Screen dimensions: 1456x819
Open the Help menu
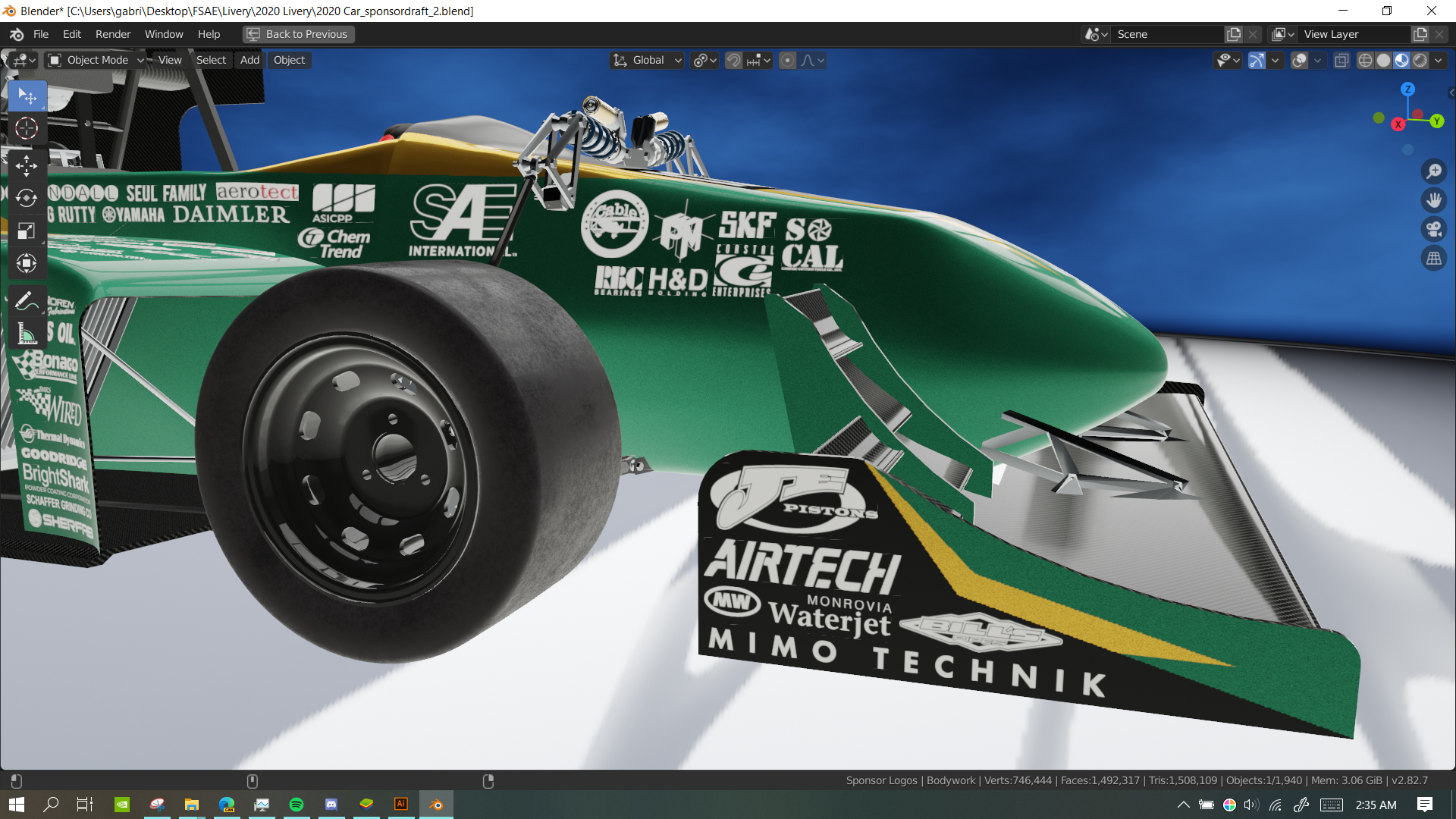tap(209, 34)
